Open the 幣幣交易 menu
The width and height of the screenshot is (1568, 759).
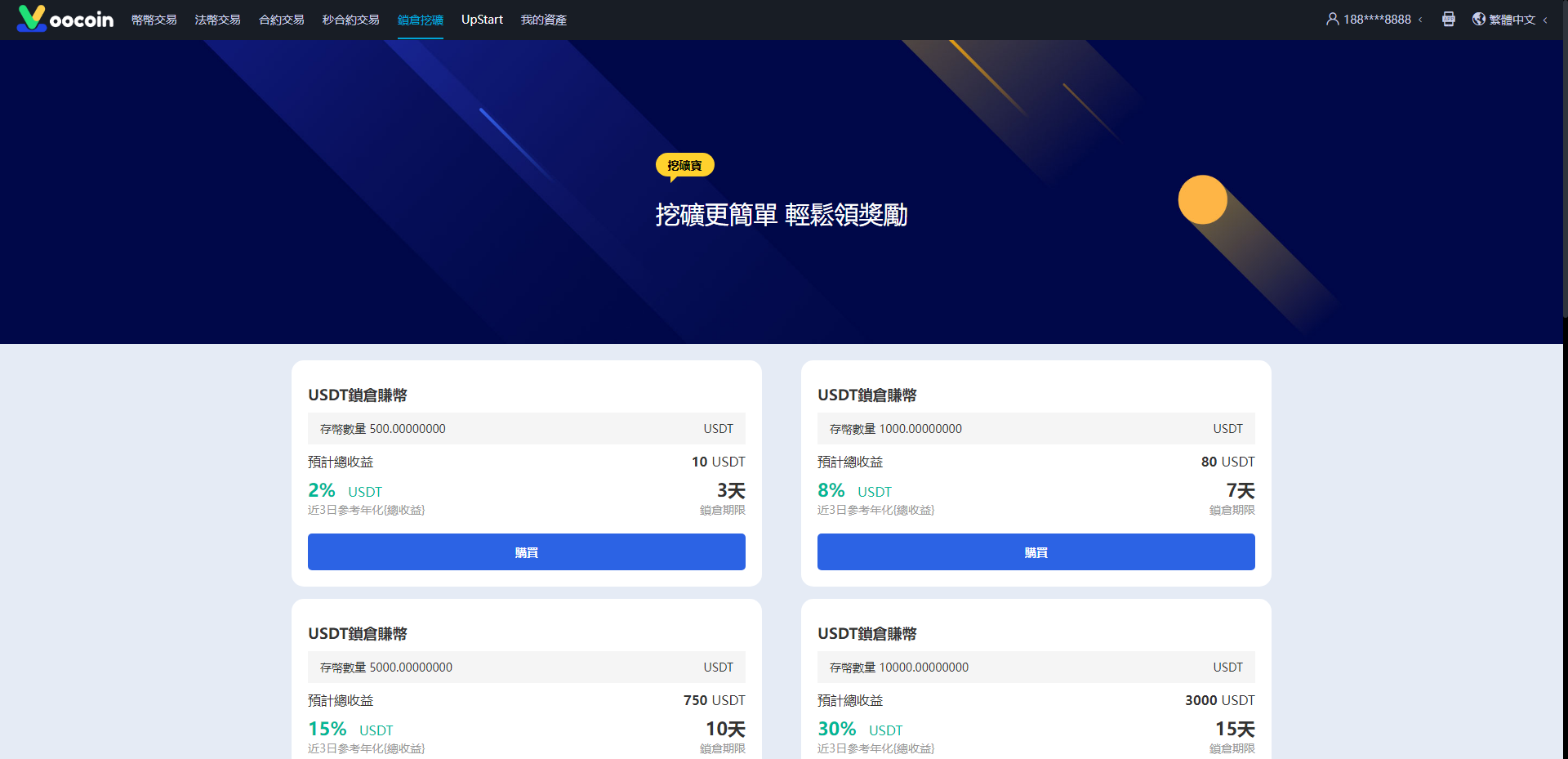tap(154, 20)
